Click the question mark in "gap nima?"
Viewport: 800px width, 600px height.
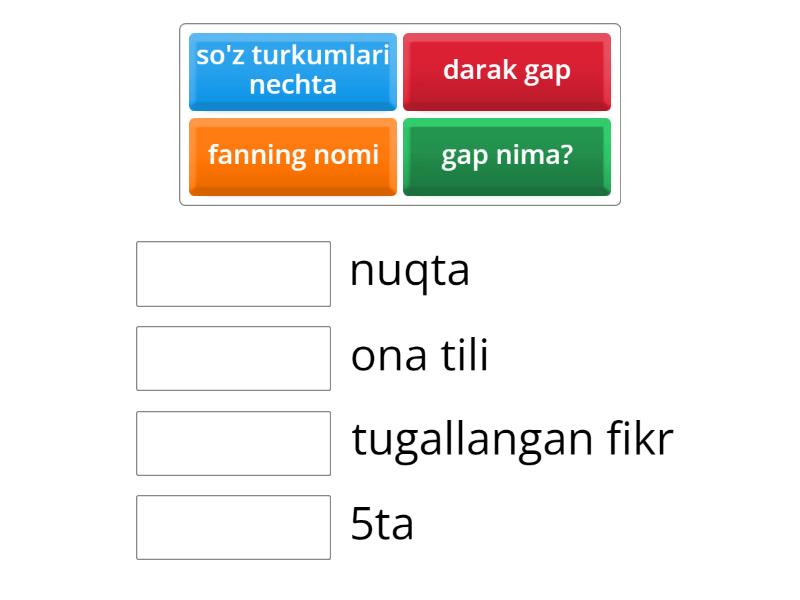click(x=567, y=155)
